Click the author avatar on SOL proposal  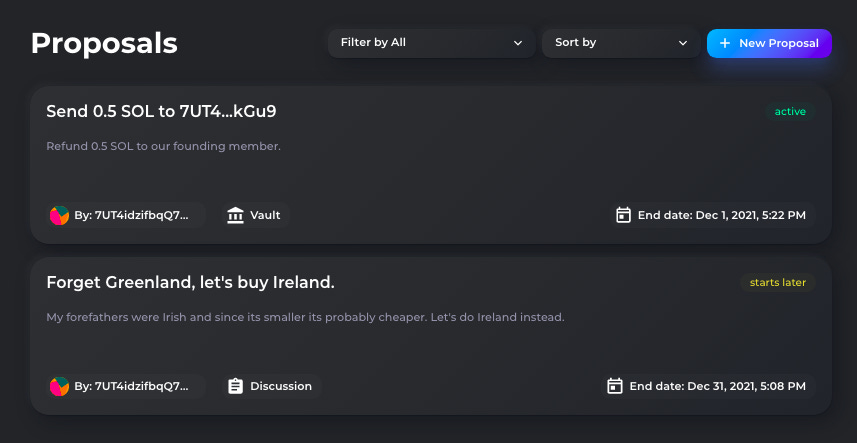59,215
